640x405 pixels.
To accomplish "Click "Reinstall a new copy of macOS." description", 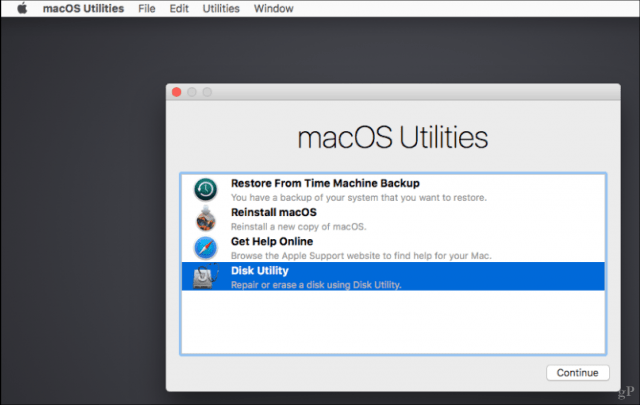I will pyautogui.click(x=298, y=227).
